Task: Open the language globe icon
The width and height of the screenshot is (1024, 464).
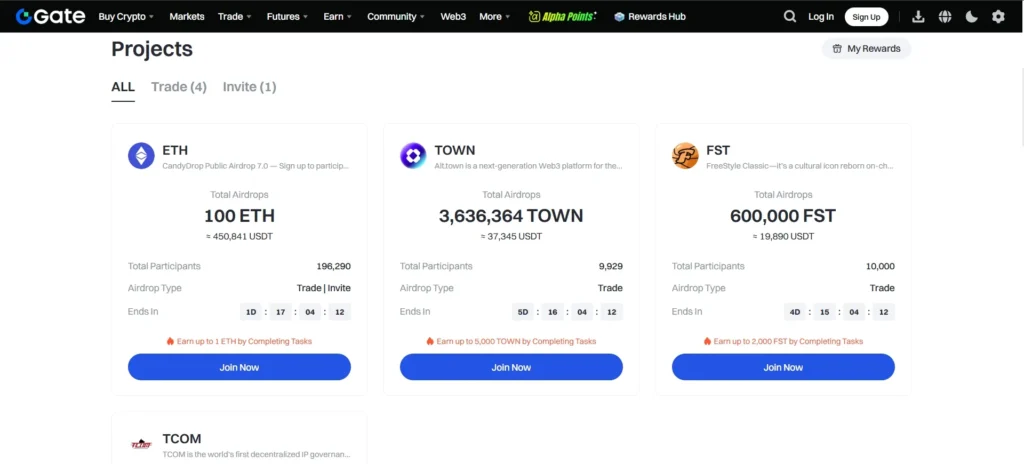Action: coord(945,17)
